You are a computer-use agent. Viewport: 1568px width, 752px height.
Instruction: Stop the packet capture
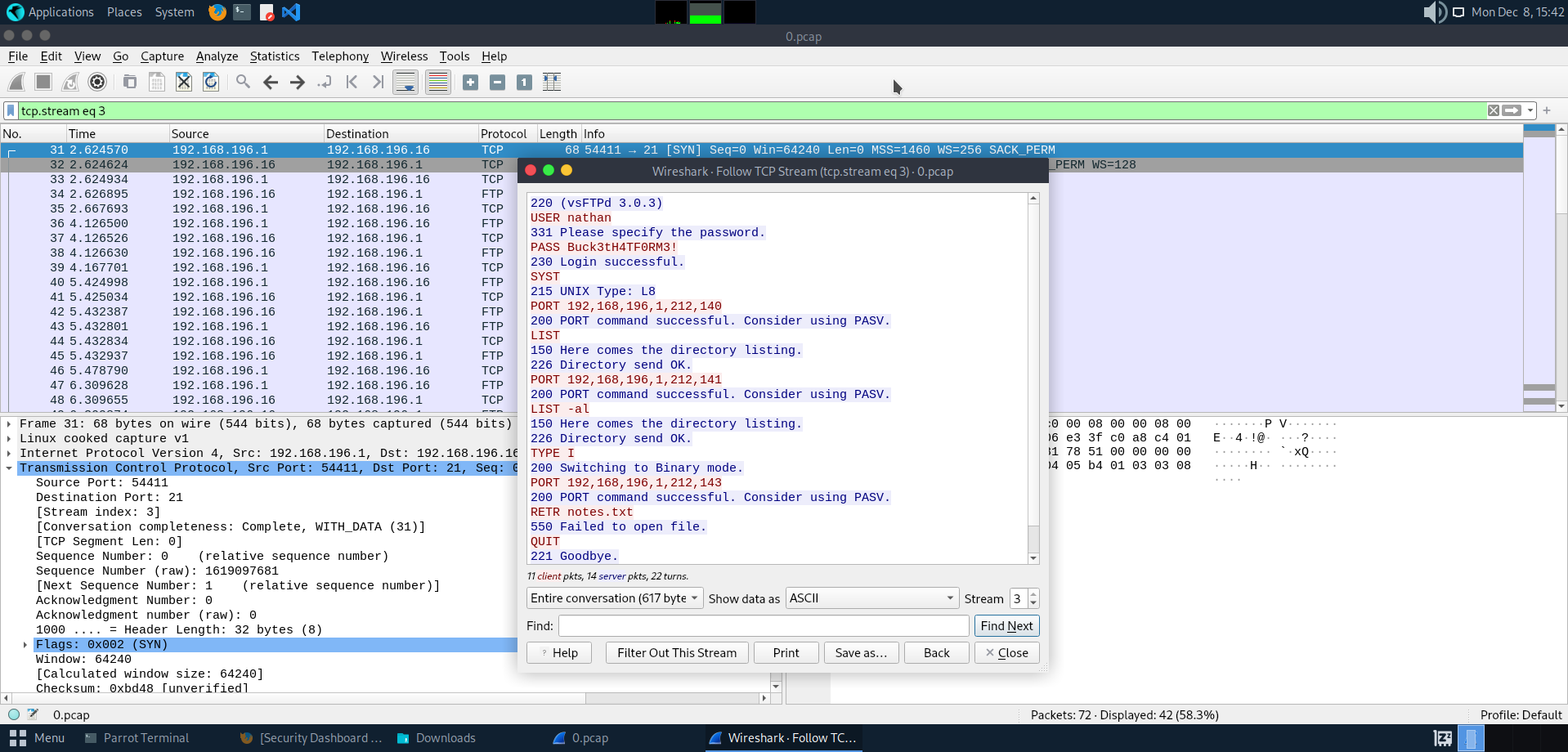click(43, 82)
